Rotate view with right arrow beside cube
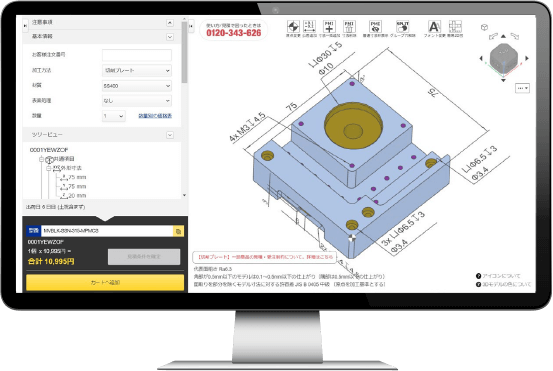This screenshot has height=371, width=553. (x=527, y=59)
